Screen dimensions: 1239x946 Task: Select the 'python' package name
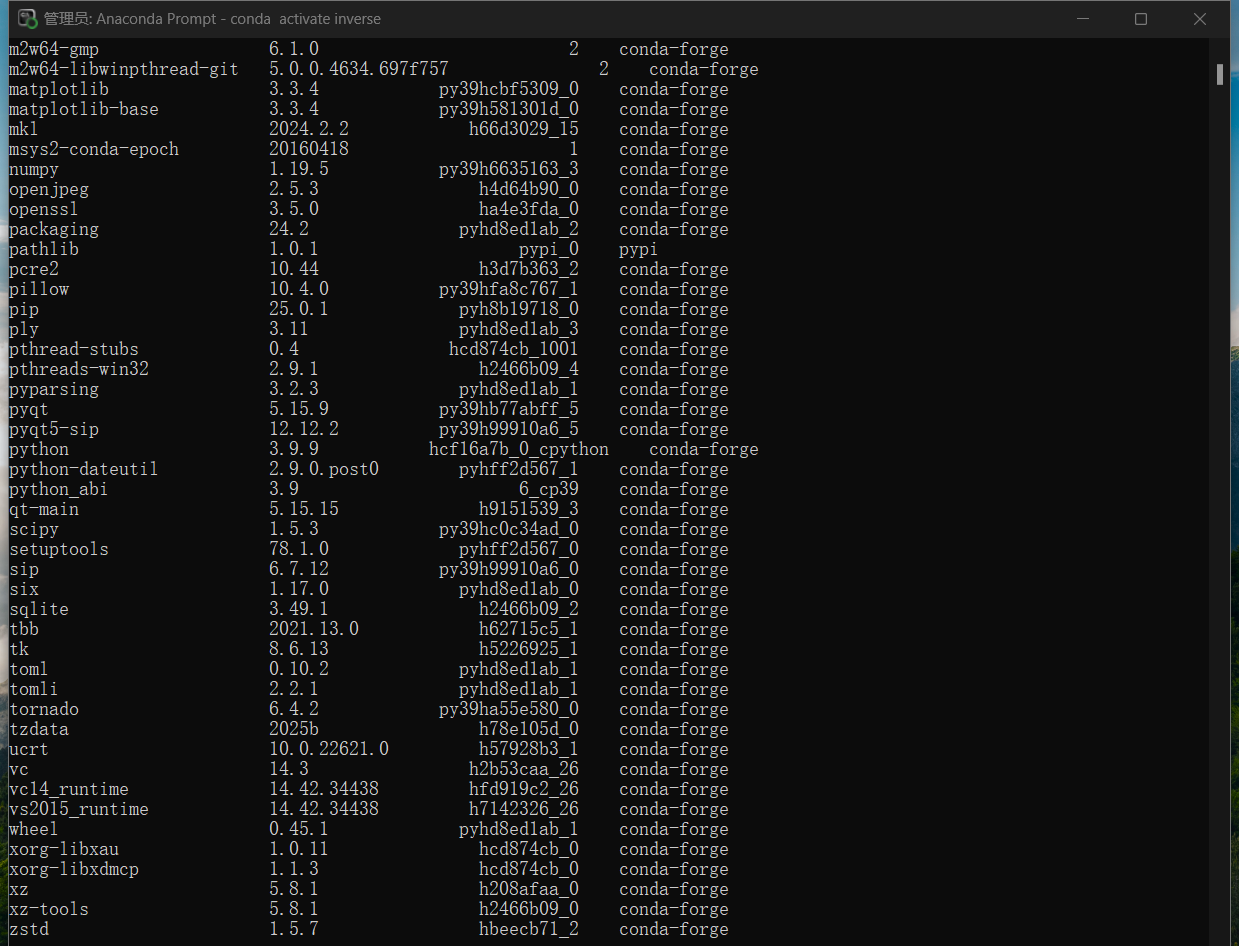click(39, 449)
